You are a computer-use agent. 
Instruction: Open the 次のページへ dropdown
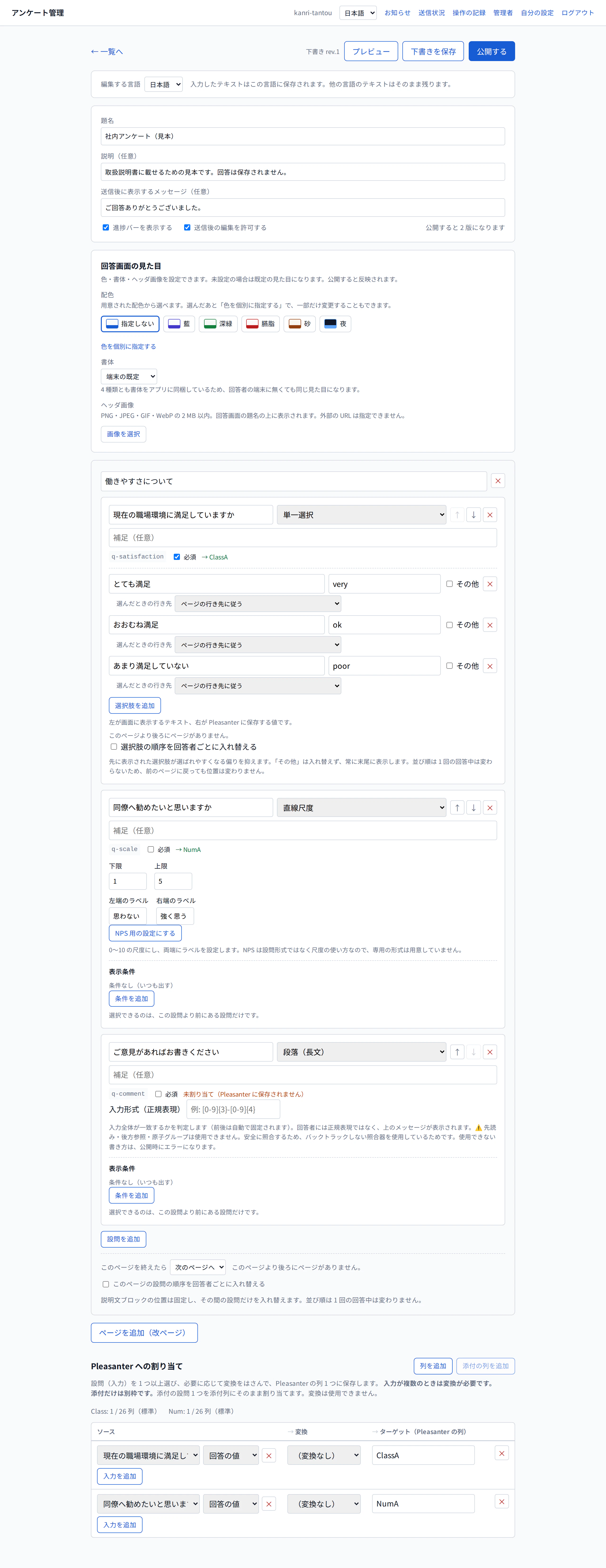point(197,1267)
